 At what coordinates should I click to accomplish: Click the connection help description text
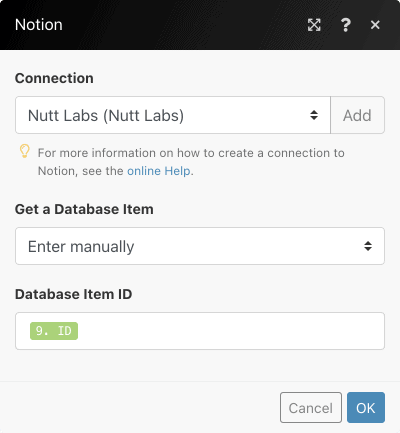191,162
